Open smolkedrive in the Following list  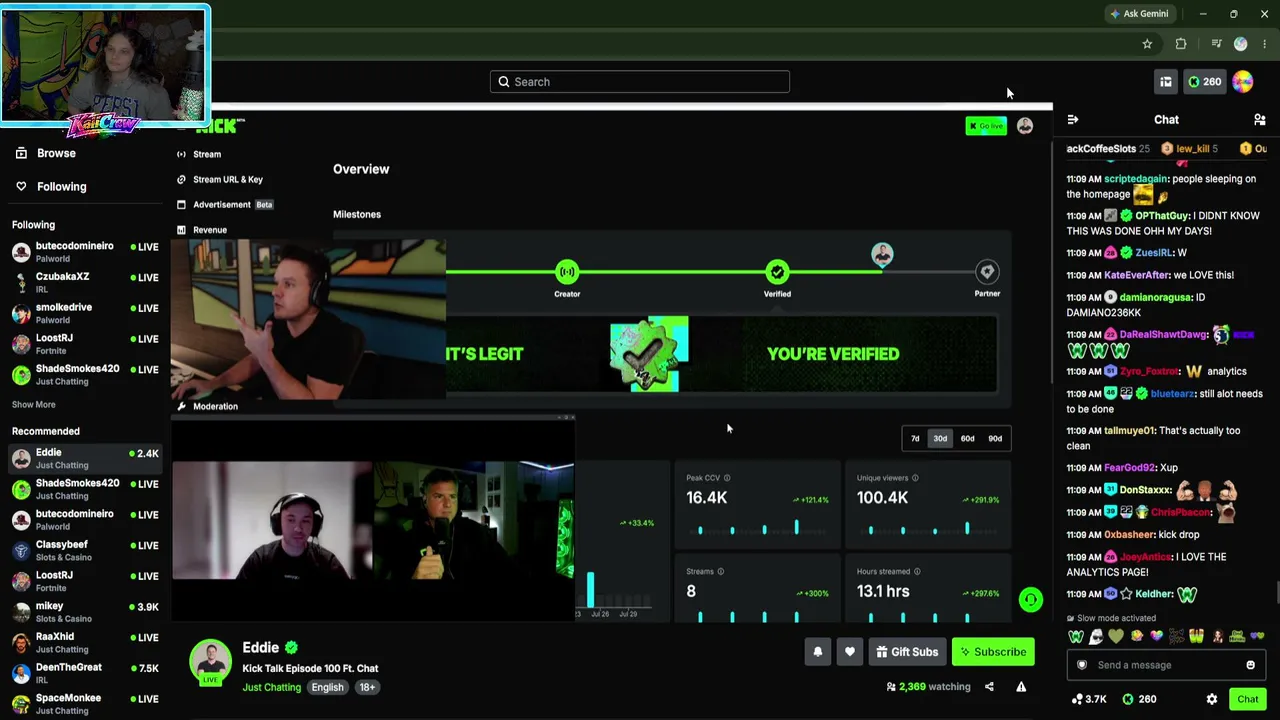tap(85, 314)
